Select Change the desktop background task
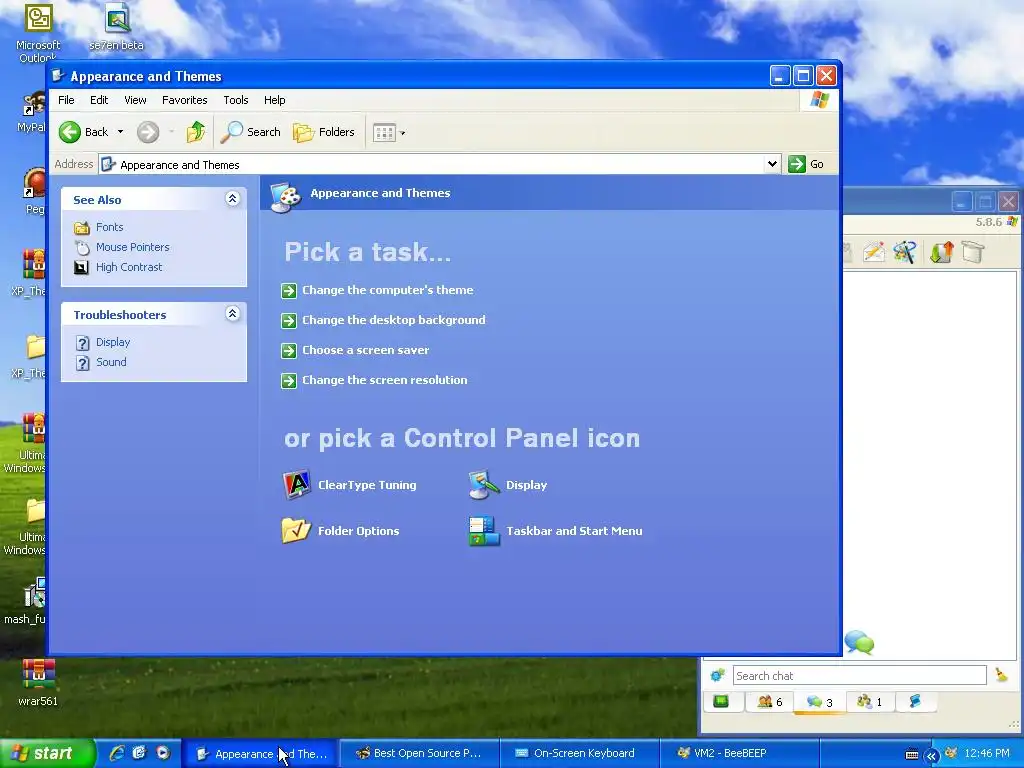The width and height of the screenshot is (1024, 768). 383,320
